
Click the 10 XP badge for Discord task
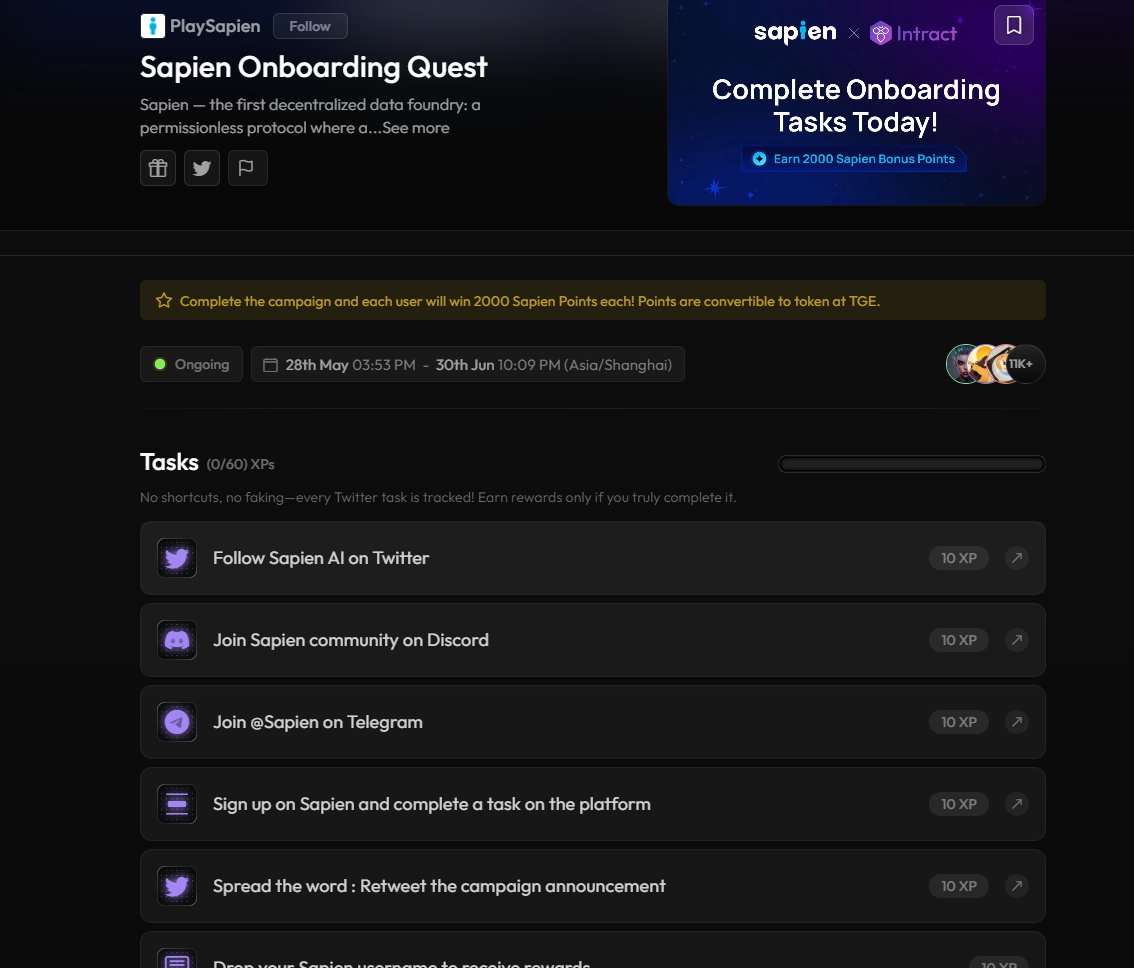(x=959, y=640)
